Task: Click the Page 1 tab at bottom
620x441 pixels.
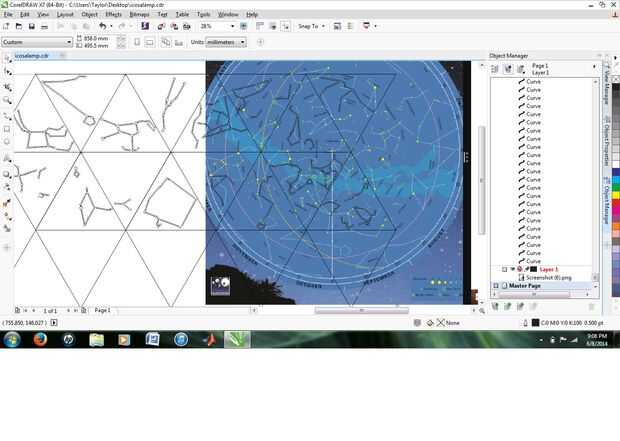Action: (x=103, y=310)
